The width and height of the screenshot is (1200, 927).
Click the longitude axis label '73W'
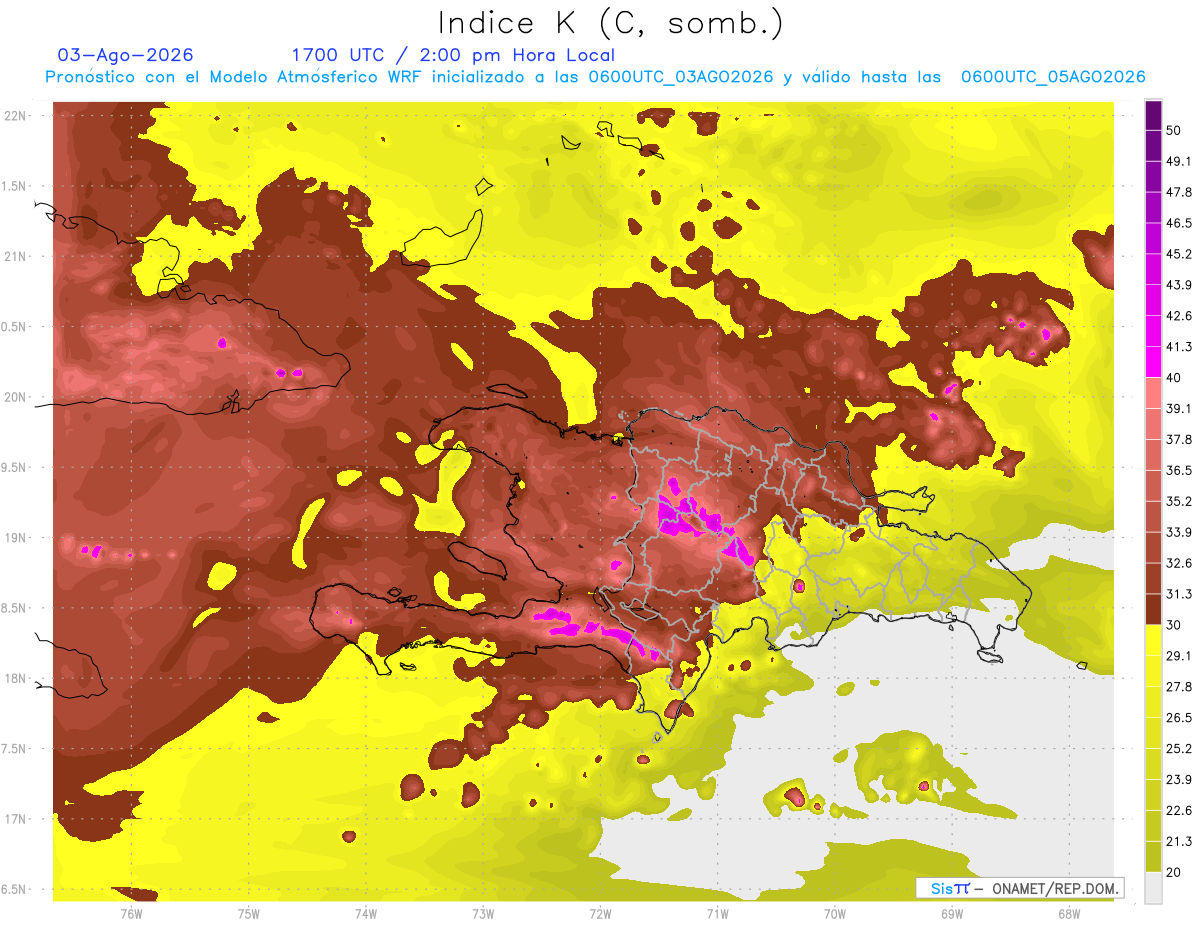(483, 913)
